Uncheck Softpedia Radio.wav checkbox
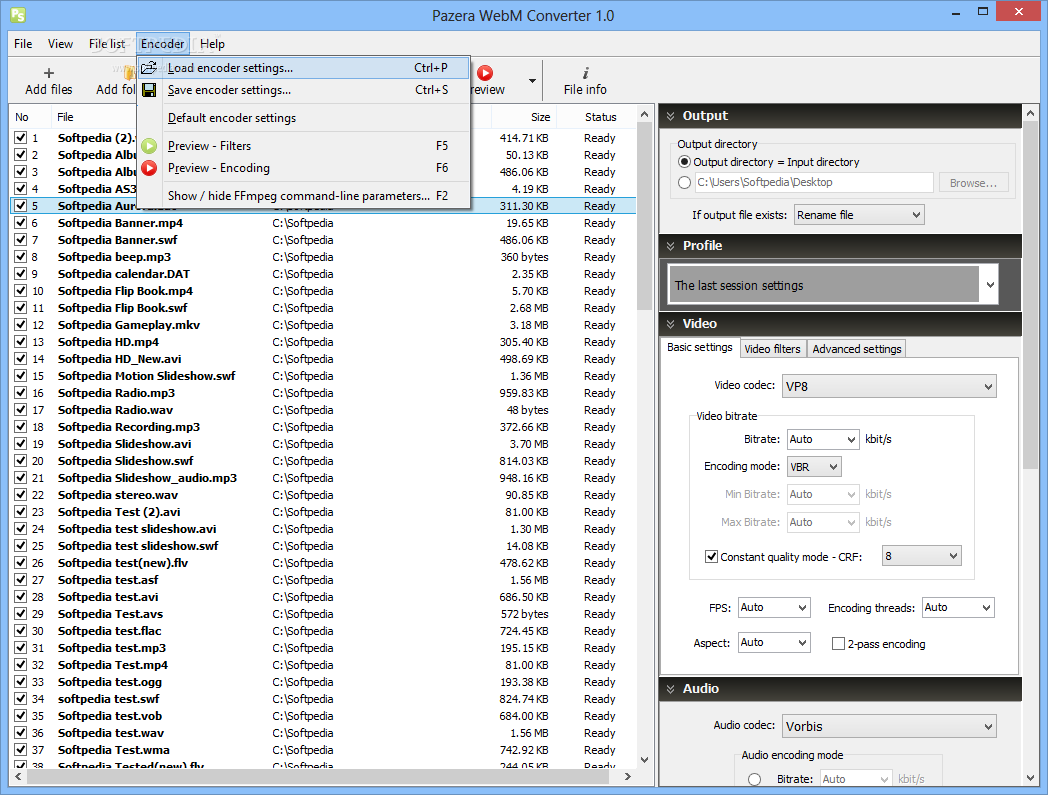Screen dimensions: 1048x795 point(21,410)
